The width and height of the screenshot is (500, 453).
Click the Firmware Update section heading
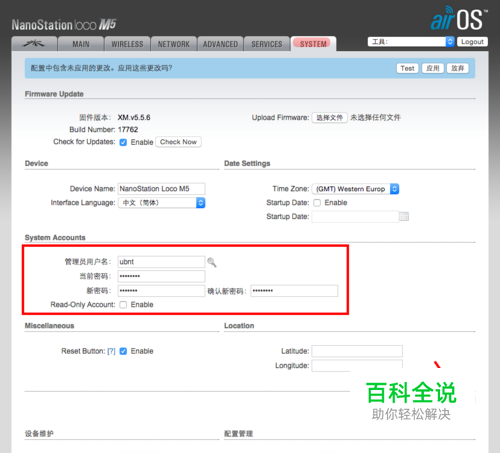[54, 94]
